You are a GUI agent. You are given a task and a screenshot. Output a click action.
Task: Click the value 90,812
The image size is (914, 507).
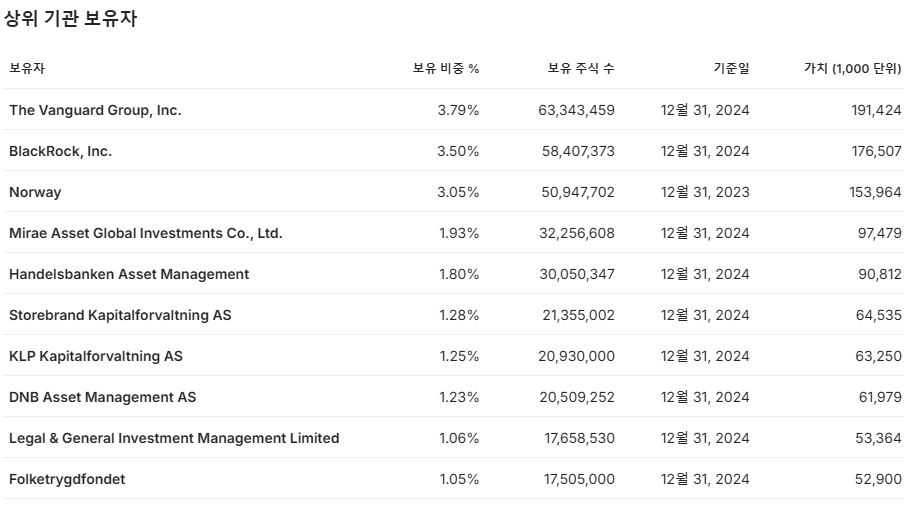click(880, 274)
